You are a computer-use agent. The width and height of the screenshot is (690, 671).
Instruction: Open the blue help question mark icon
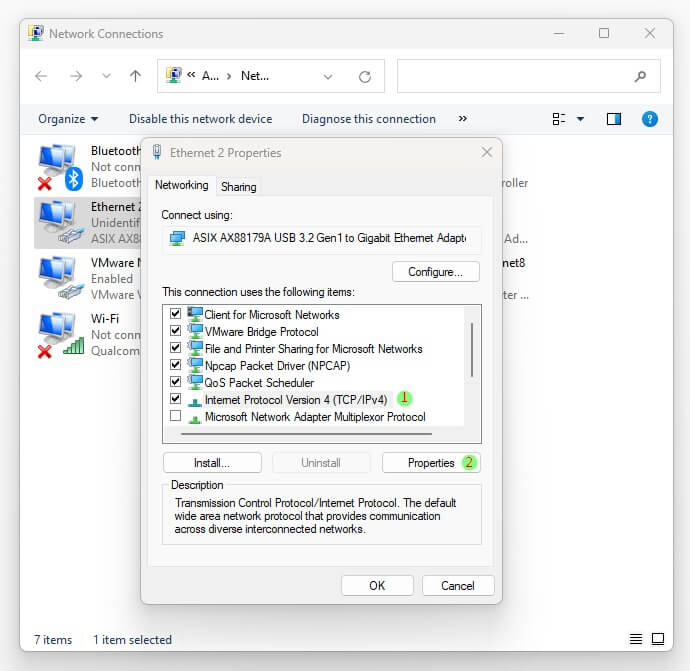649,119
